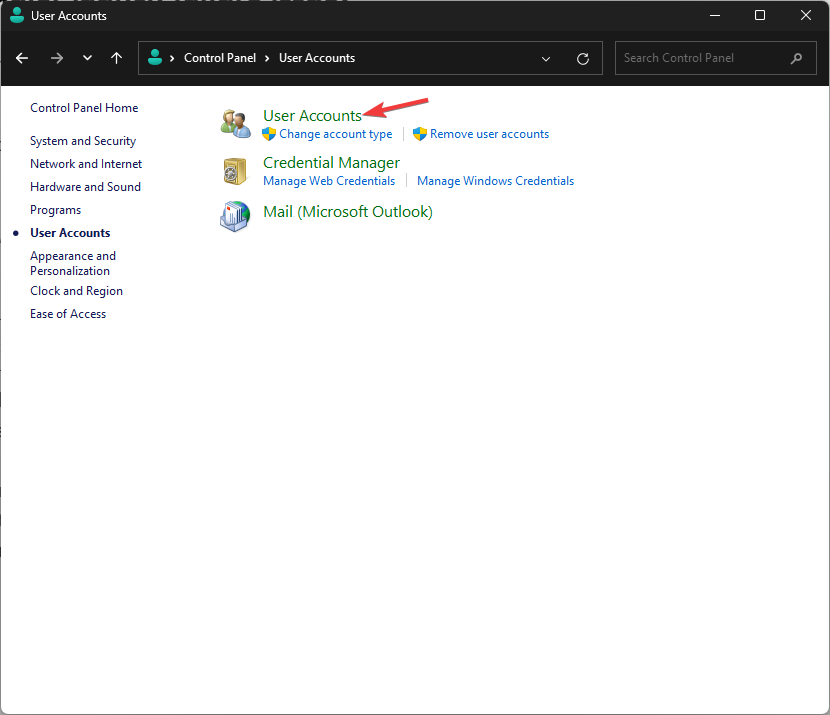Screen dimensions: 830x715
Task: Click Remove user accounts link
Action: (x=489, y=134)
